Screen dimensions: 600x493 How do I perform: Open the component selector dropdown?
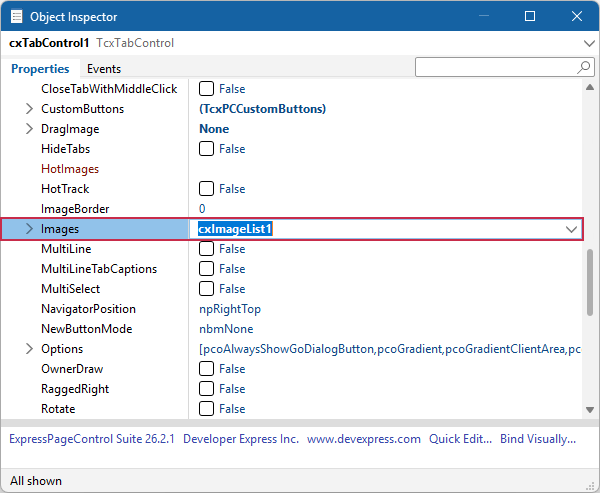tap(589, 43)
